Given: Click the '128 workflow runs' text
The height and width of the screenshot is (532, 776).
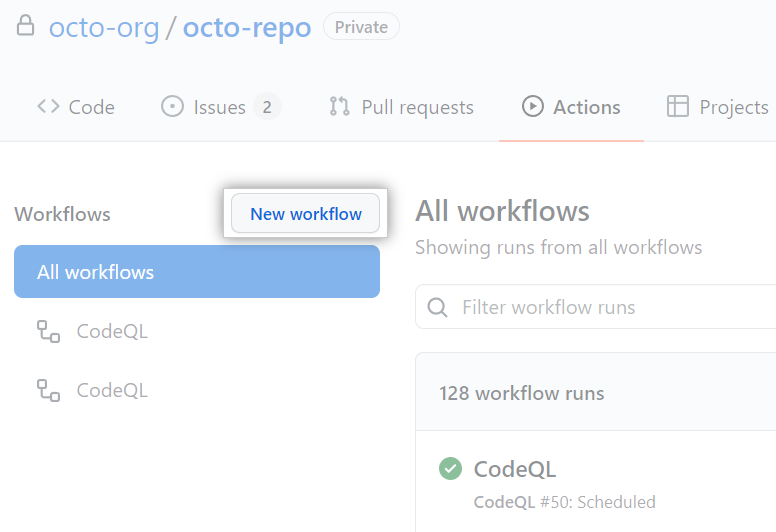Looking at the screenshot, I should [x=522, y=393].
